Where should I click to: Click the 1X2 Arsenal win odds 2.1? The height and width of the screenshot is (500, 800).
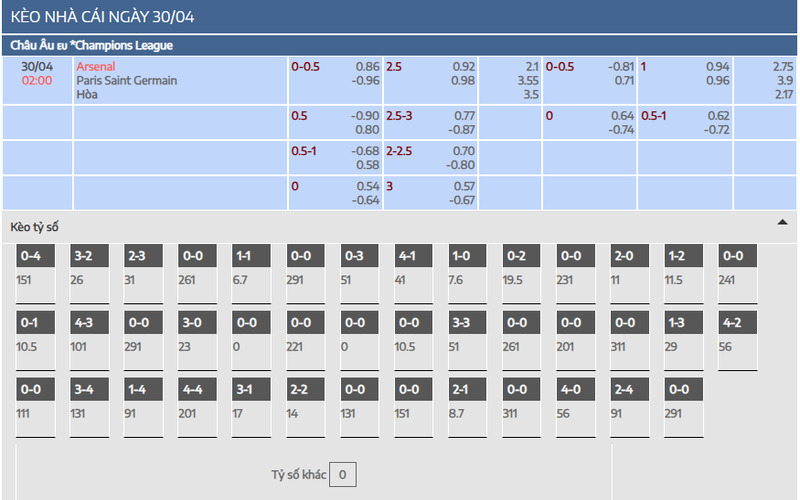point(532,67)
